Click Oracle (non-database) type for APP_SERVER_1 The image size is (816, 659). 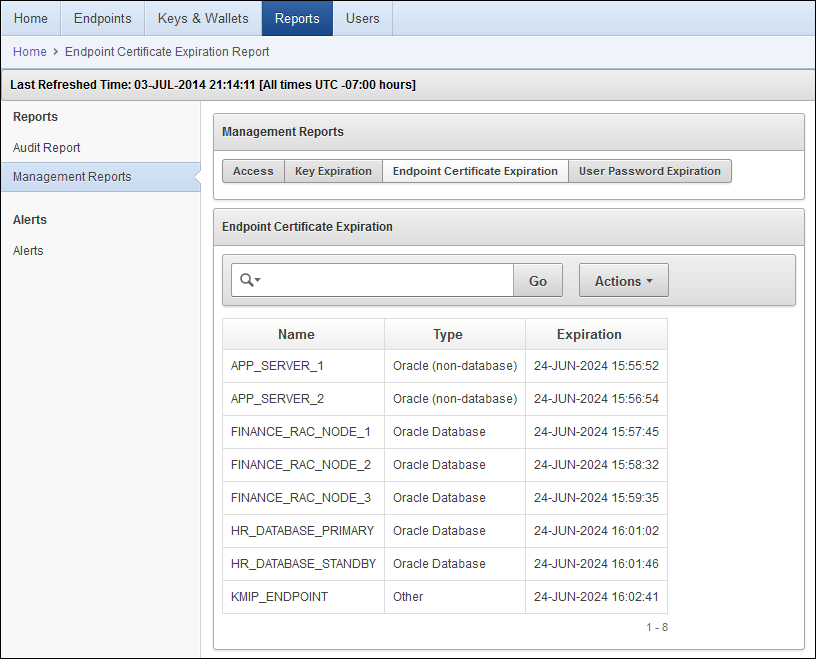455,366
